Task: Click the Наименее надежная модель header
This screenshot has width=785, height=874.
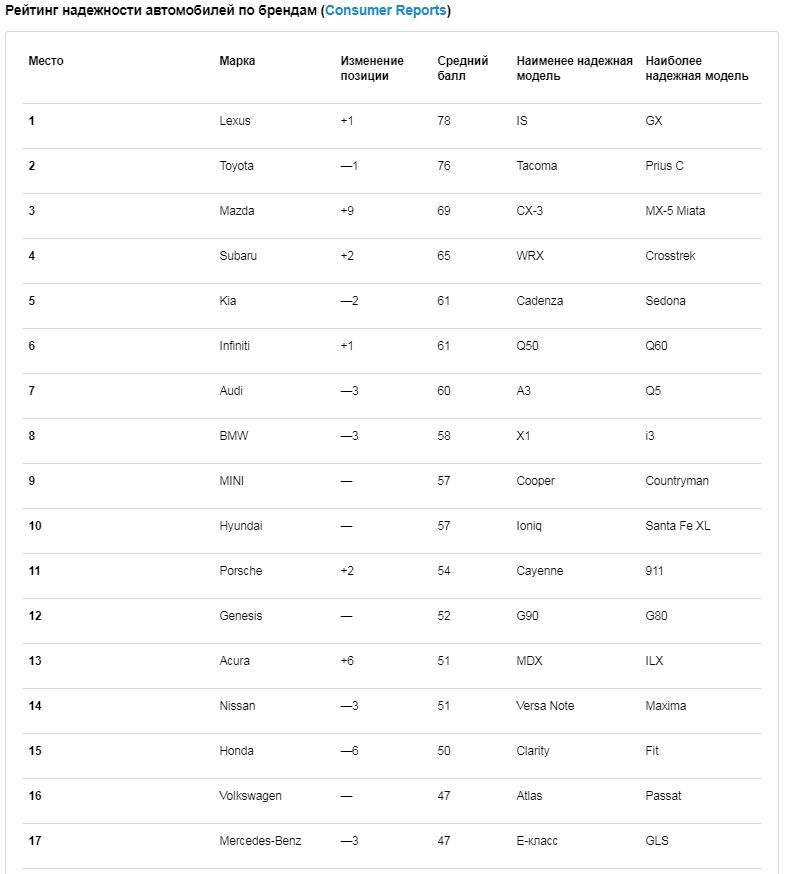Action: (574, 68)
